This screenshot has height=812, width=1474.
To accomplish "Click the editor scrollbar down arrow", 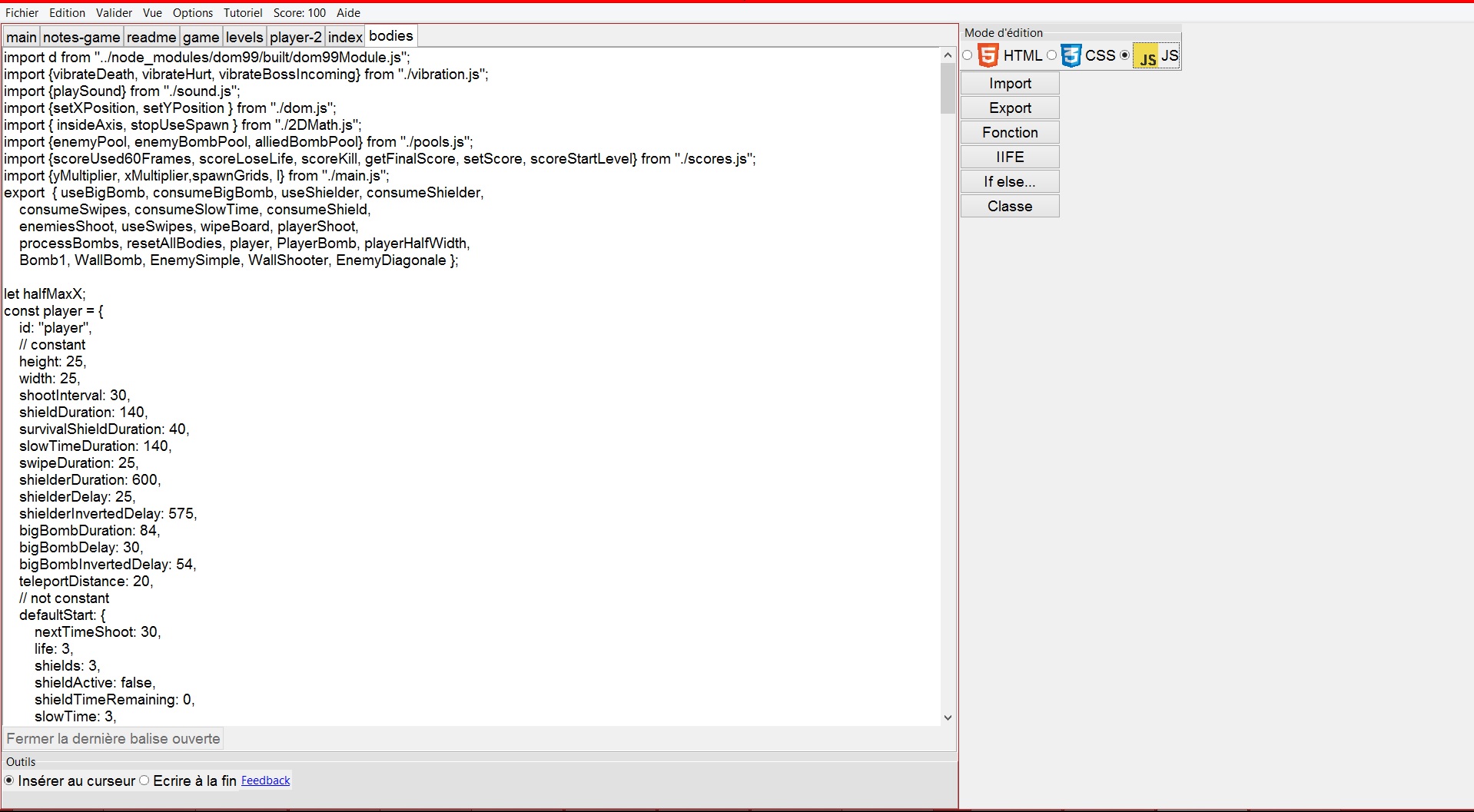I will point(948,718).
